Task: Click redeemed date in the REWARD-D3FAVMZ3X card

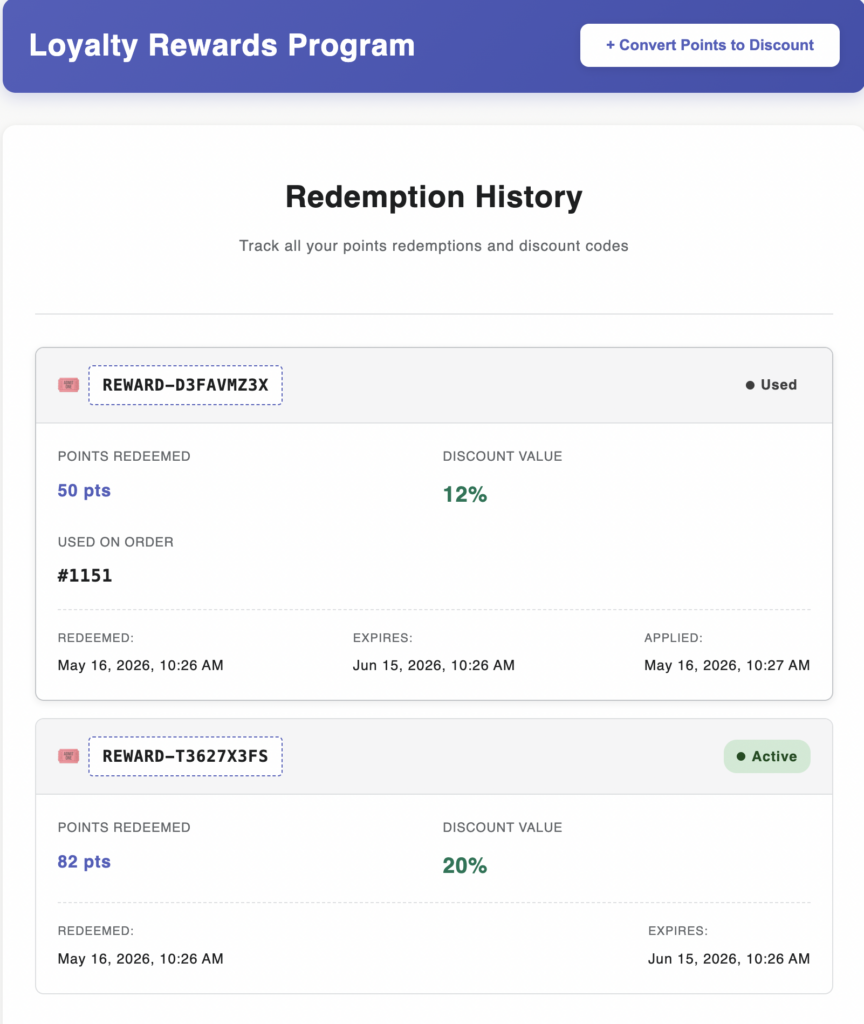Action: point(140,665)
